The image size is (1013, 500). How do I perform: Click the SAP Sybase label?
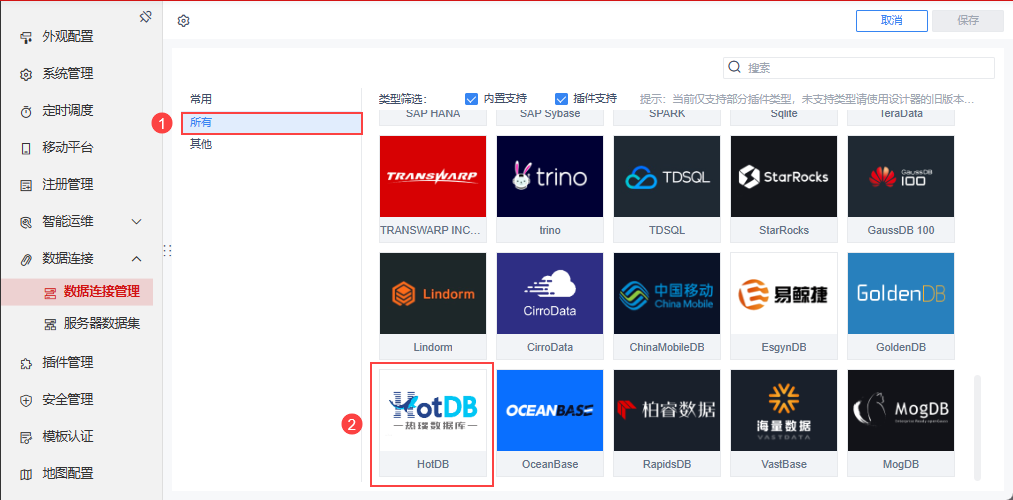click(550, 114)
